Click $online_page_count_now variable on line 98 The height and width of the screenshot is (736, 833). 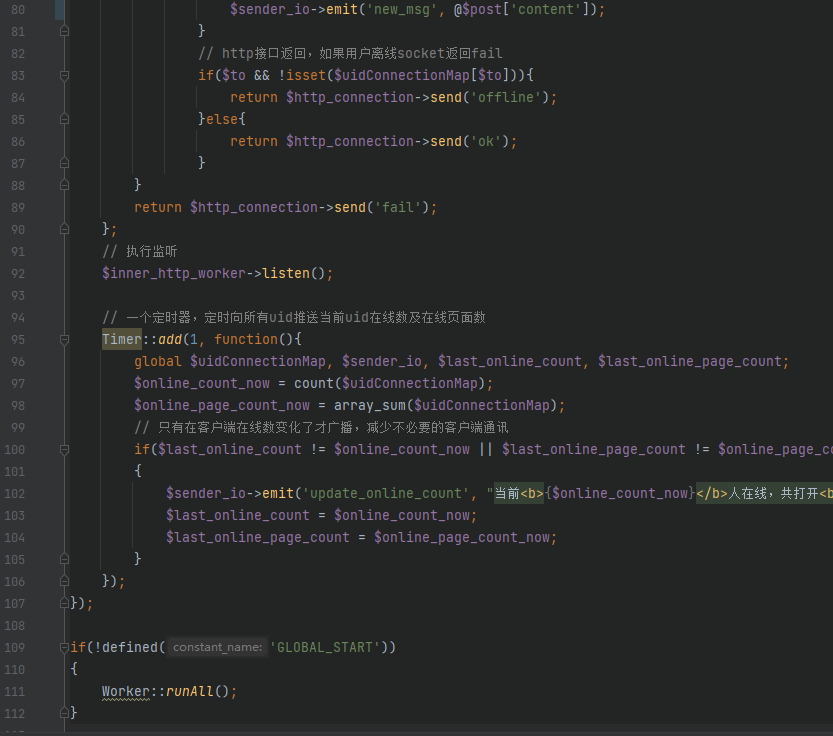(222, 405)
